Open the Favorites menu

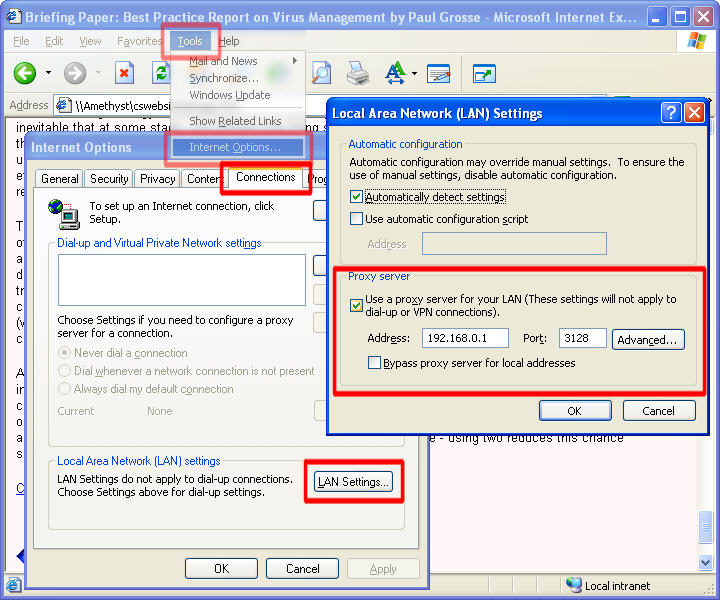pos(139,41)
